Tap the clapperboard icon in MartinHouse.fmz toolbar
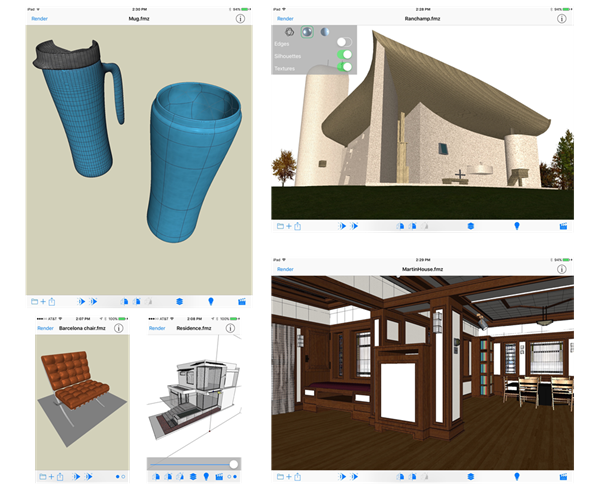 pos(563,476)
